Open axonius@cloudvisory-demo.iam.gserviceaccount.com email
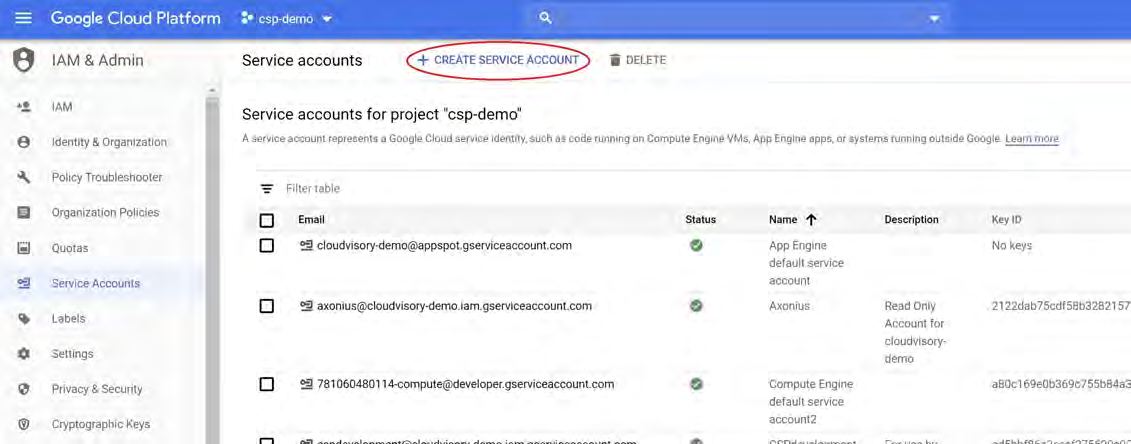This screenshot has height=444, width=1131. tap(454, 306)
